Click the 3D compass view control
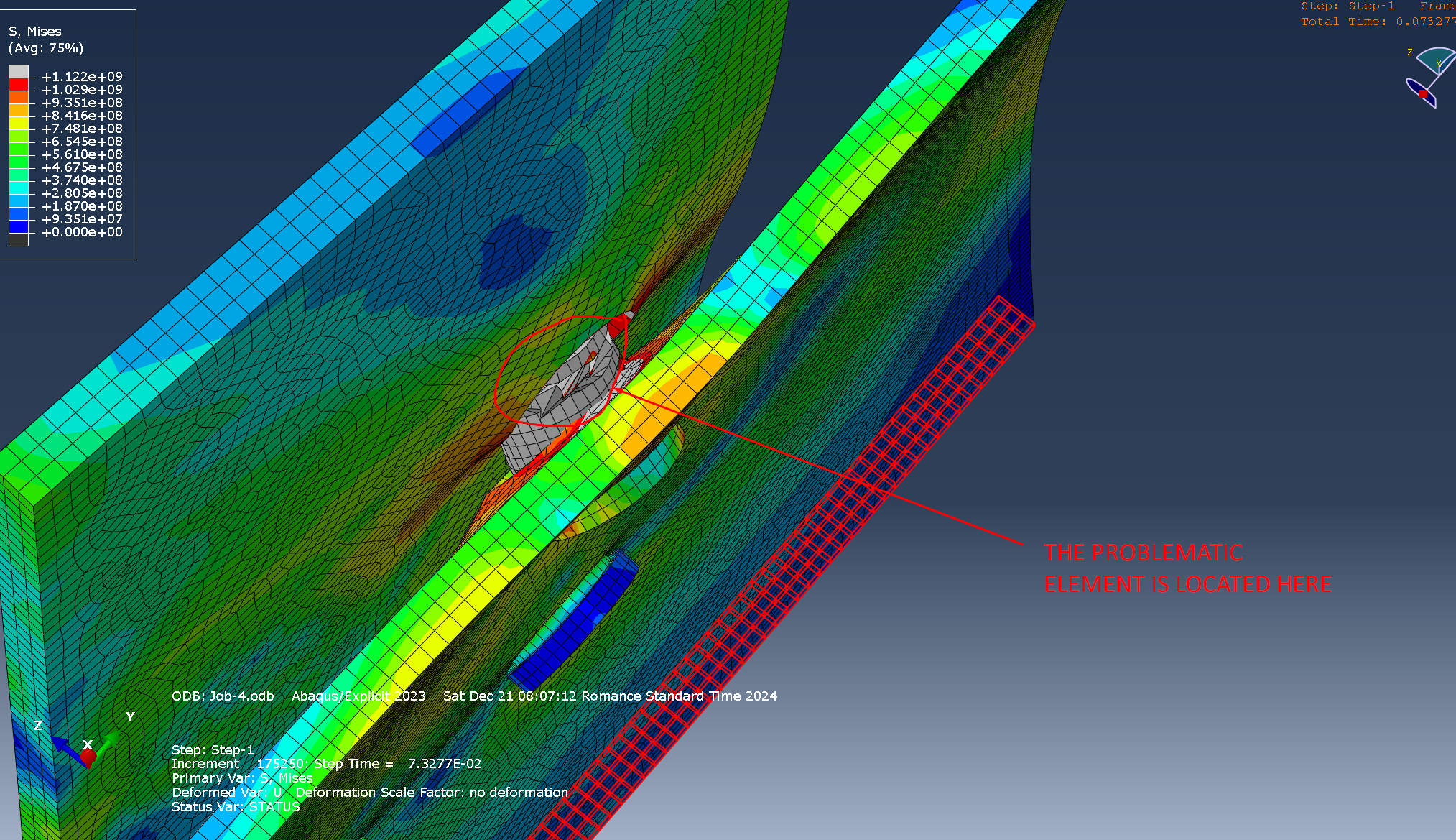1456x840 pixels. tap(1429, 78)
